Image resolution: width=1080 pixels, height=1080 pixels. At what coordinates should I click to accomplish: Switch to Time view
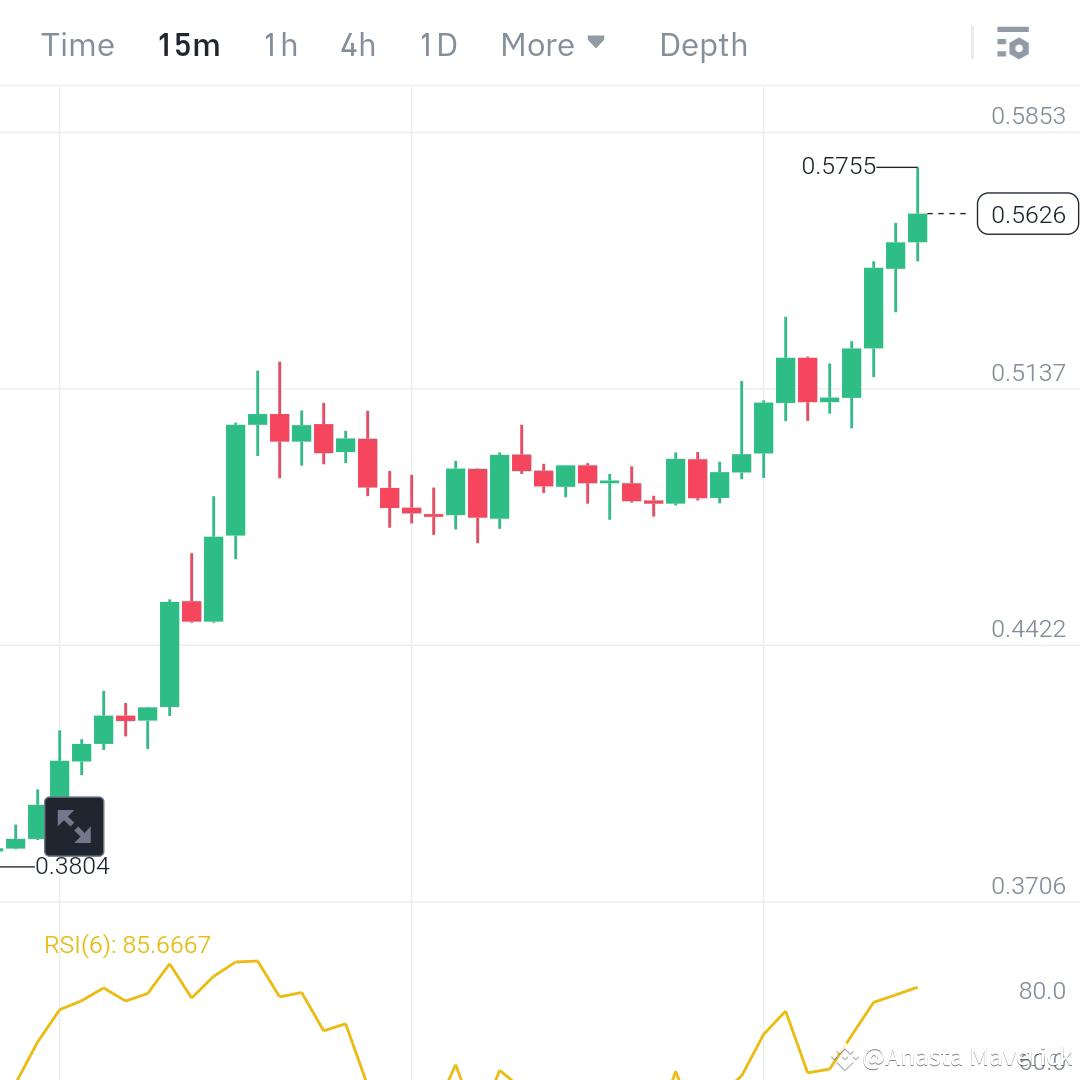point(77,44)
